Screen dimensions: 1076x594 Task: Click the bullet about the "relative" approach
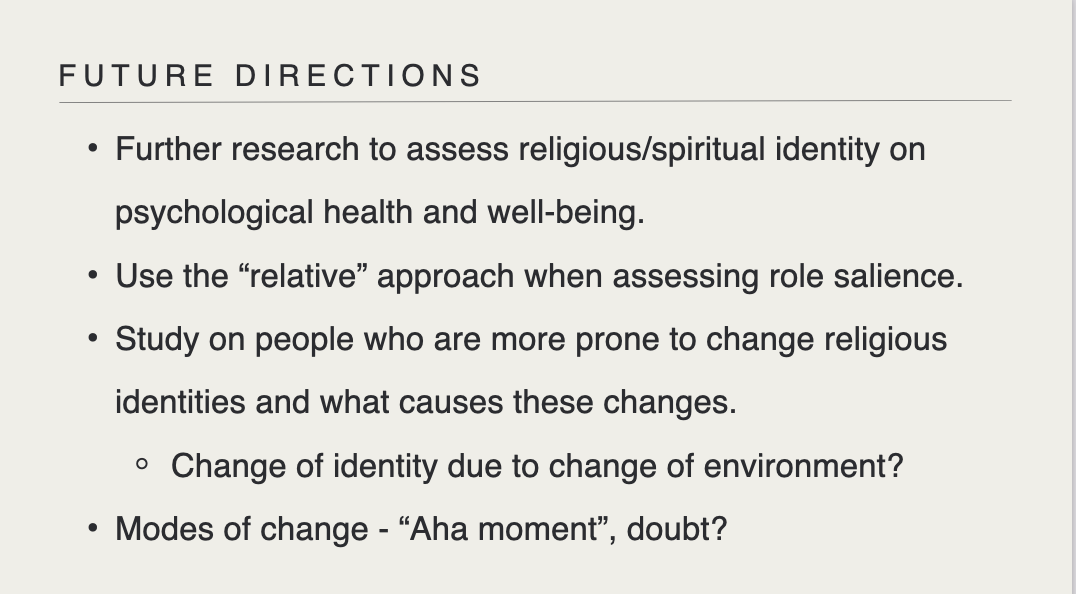pos(539,276)
